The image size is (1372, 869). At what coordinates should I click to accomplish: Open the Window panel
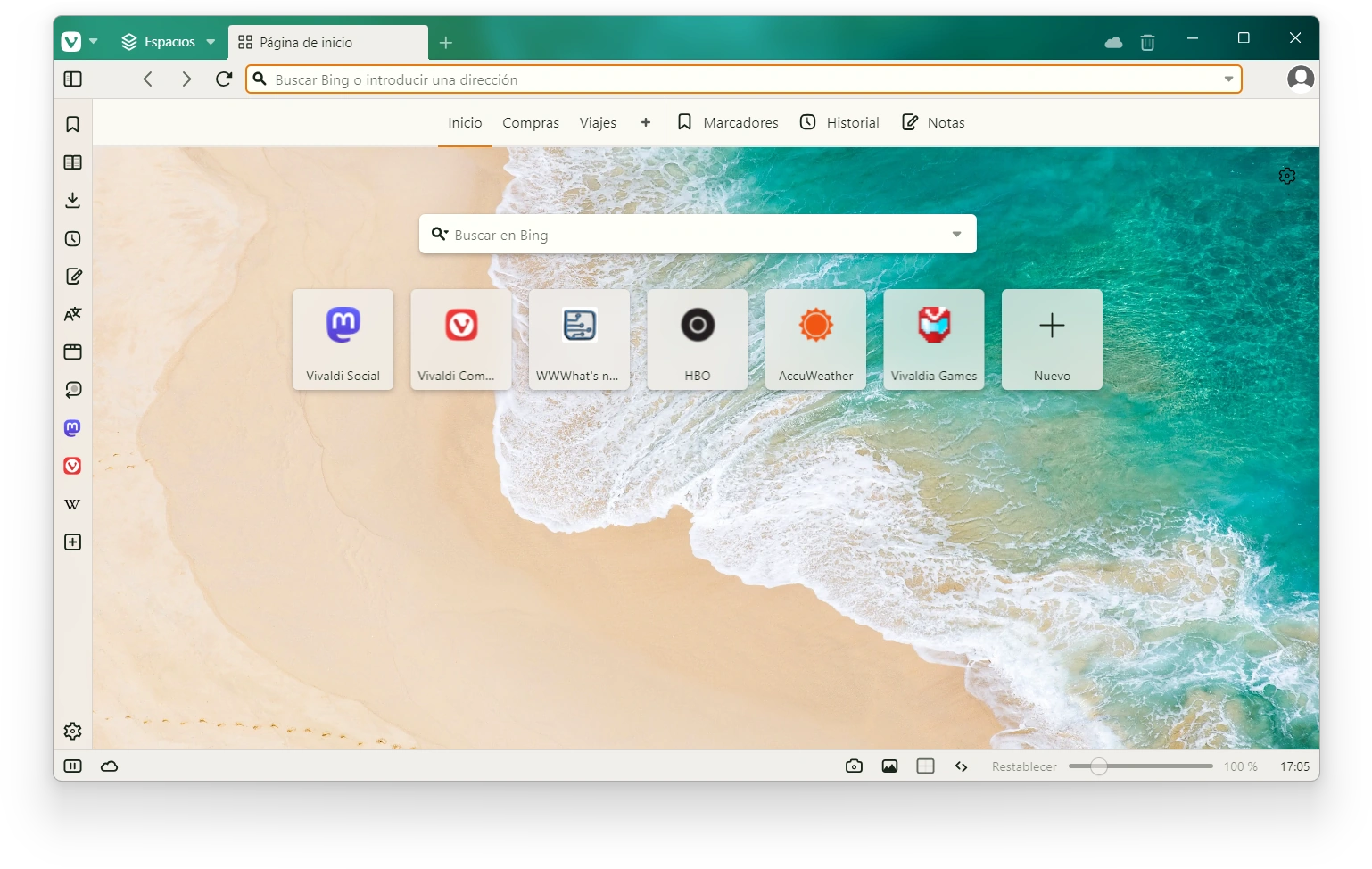tap(73, 352)
